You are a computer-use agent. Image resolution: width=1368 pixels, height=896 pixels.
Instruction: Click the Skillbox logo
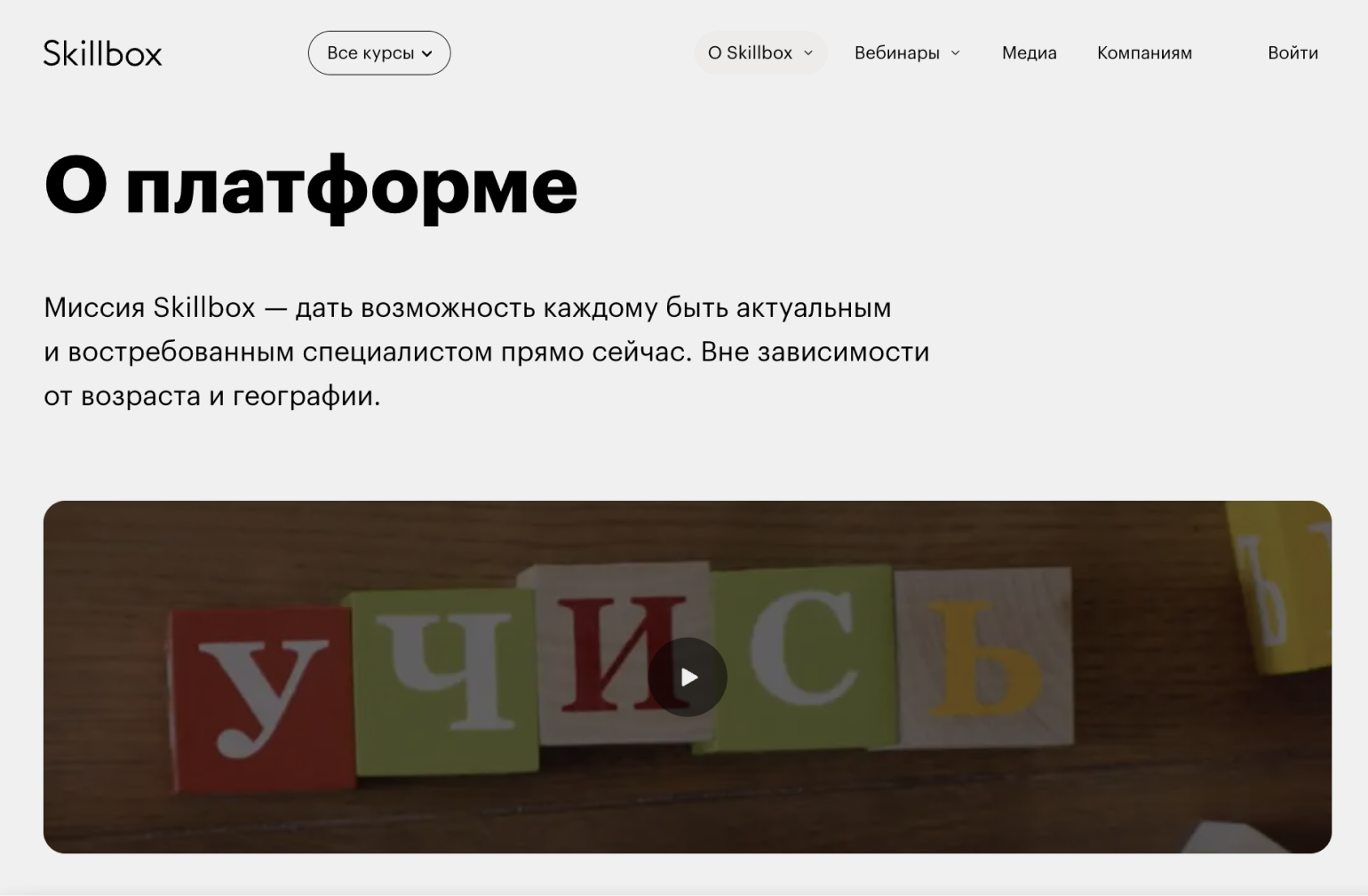point(103,53)
